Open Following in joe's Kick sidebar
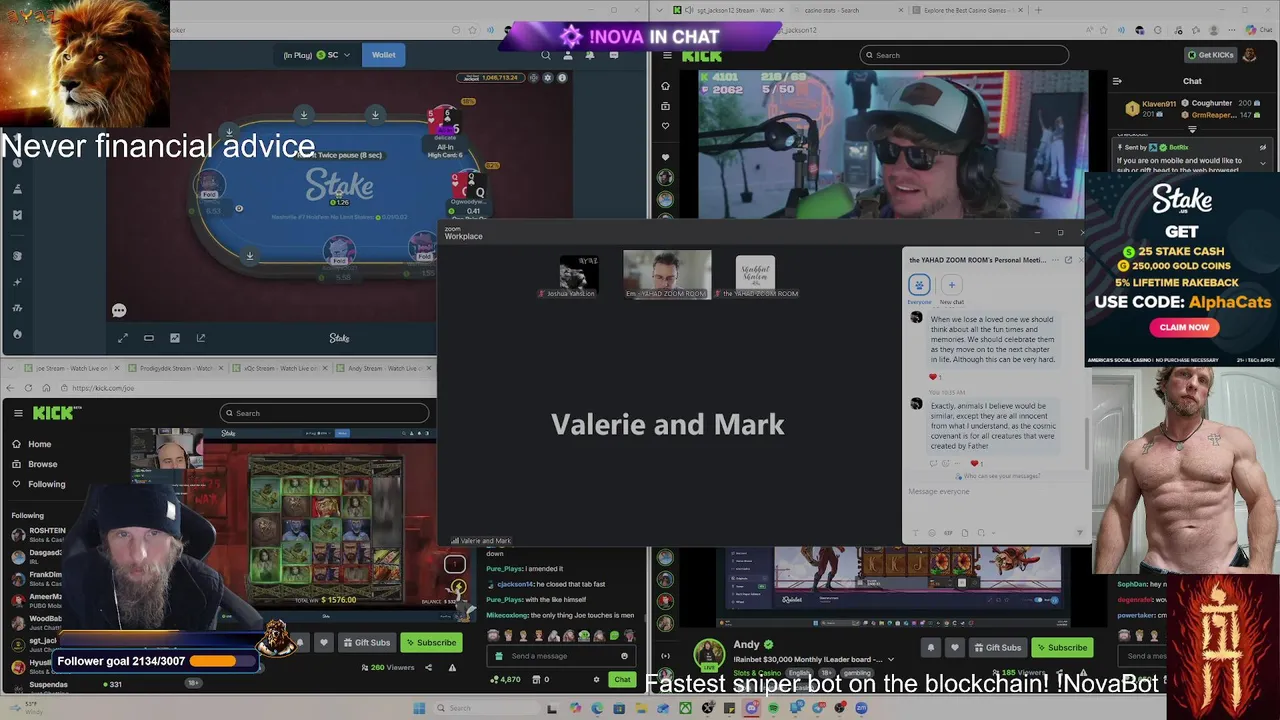This screenshot has height=720, width=1280. coord(46,484)
